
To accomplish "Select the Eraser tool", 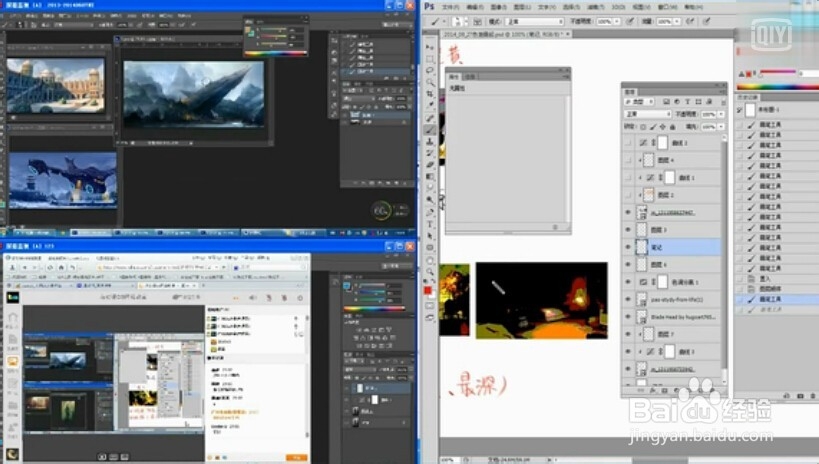I will (430, 165).
